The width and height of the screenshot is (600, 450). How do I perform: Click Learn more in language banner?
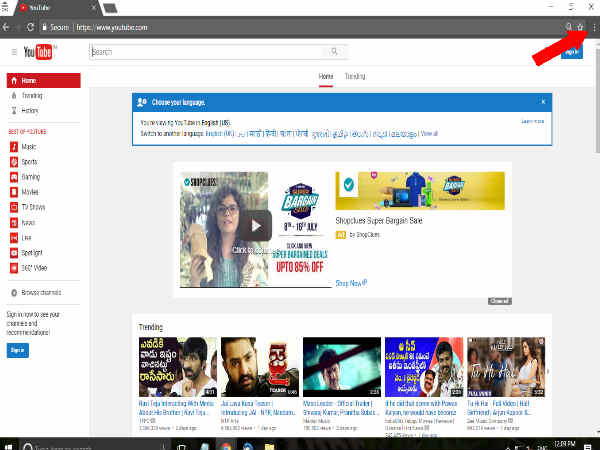(x=532, y=121)
